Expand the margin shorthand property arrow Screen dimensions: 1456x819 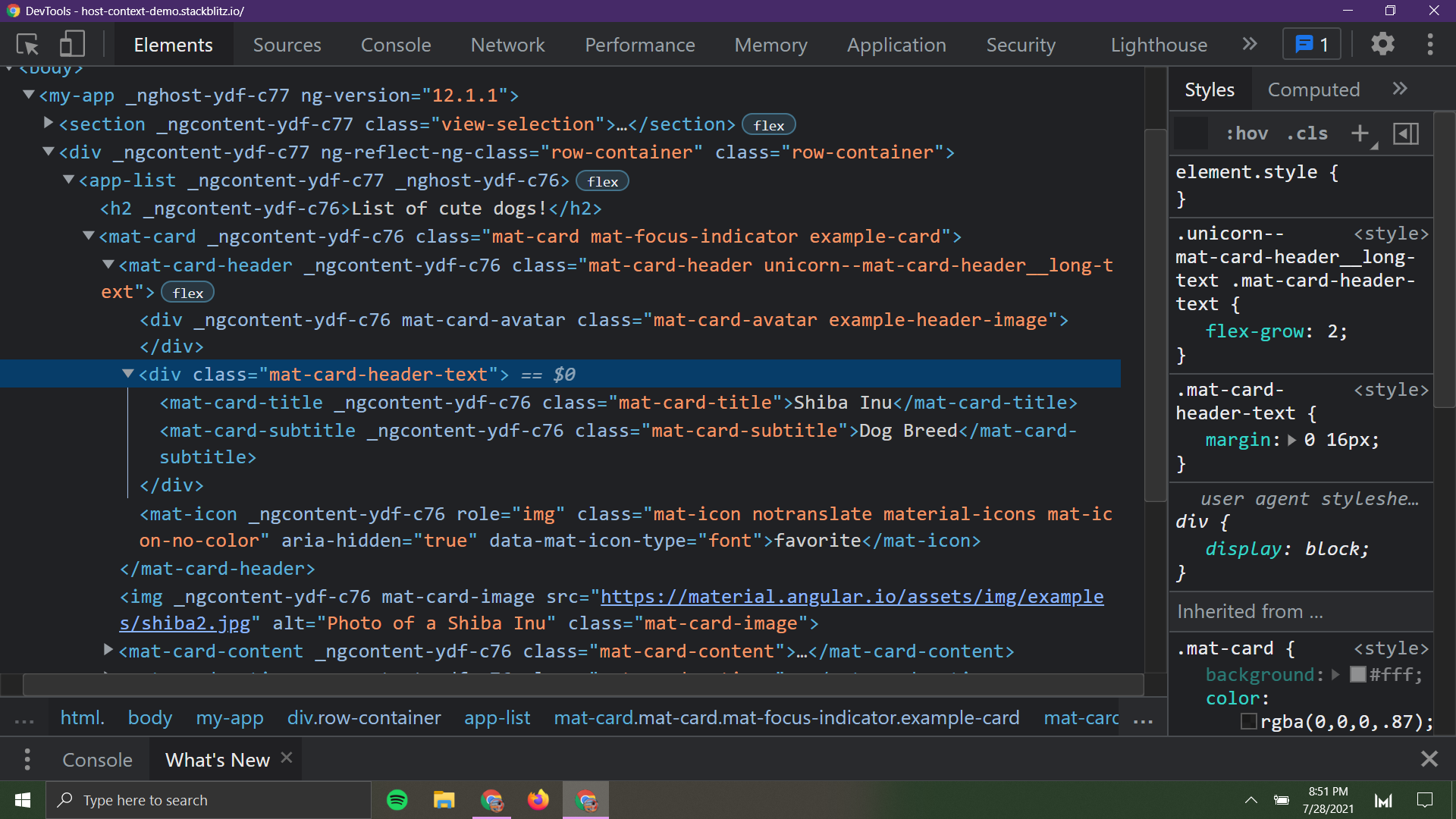point(1292,440)
